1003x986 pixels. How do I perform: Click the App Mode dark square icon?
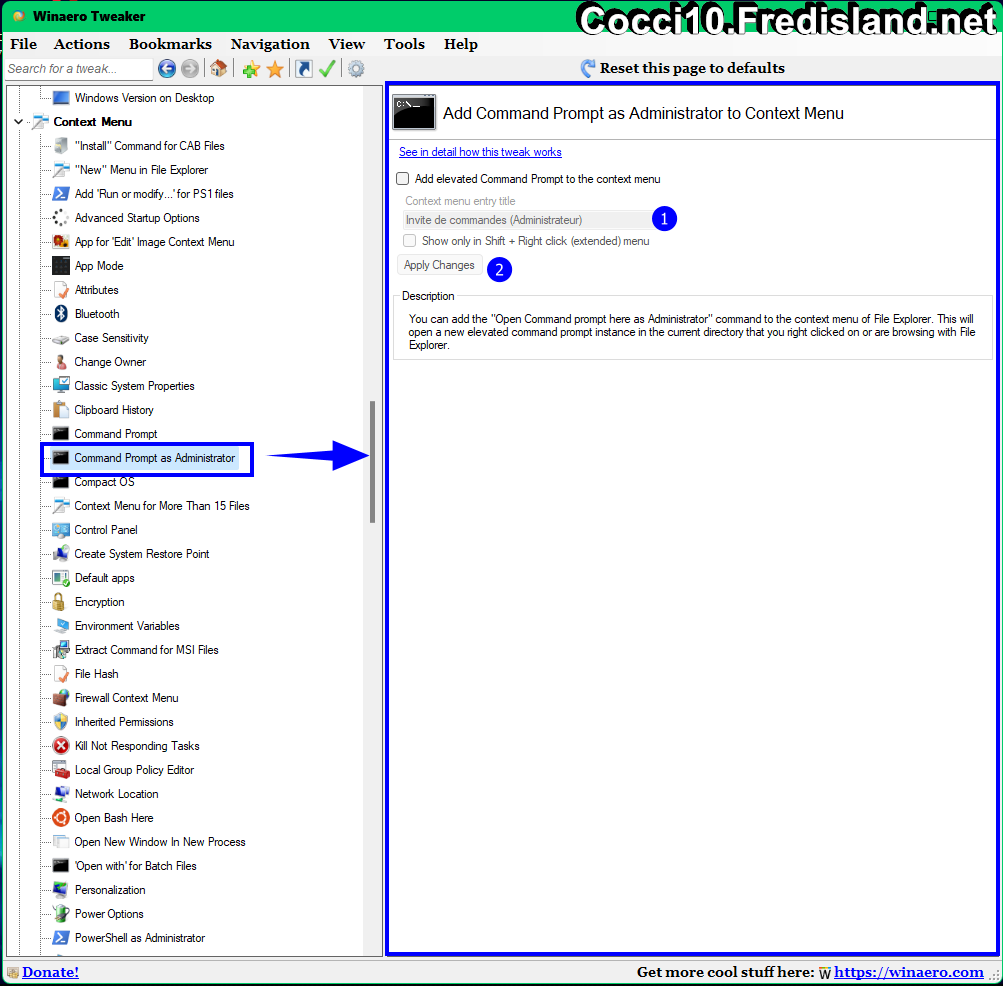click(61, 266)
